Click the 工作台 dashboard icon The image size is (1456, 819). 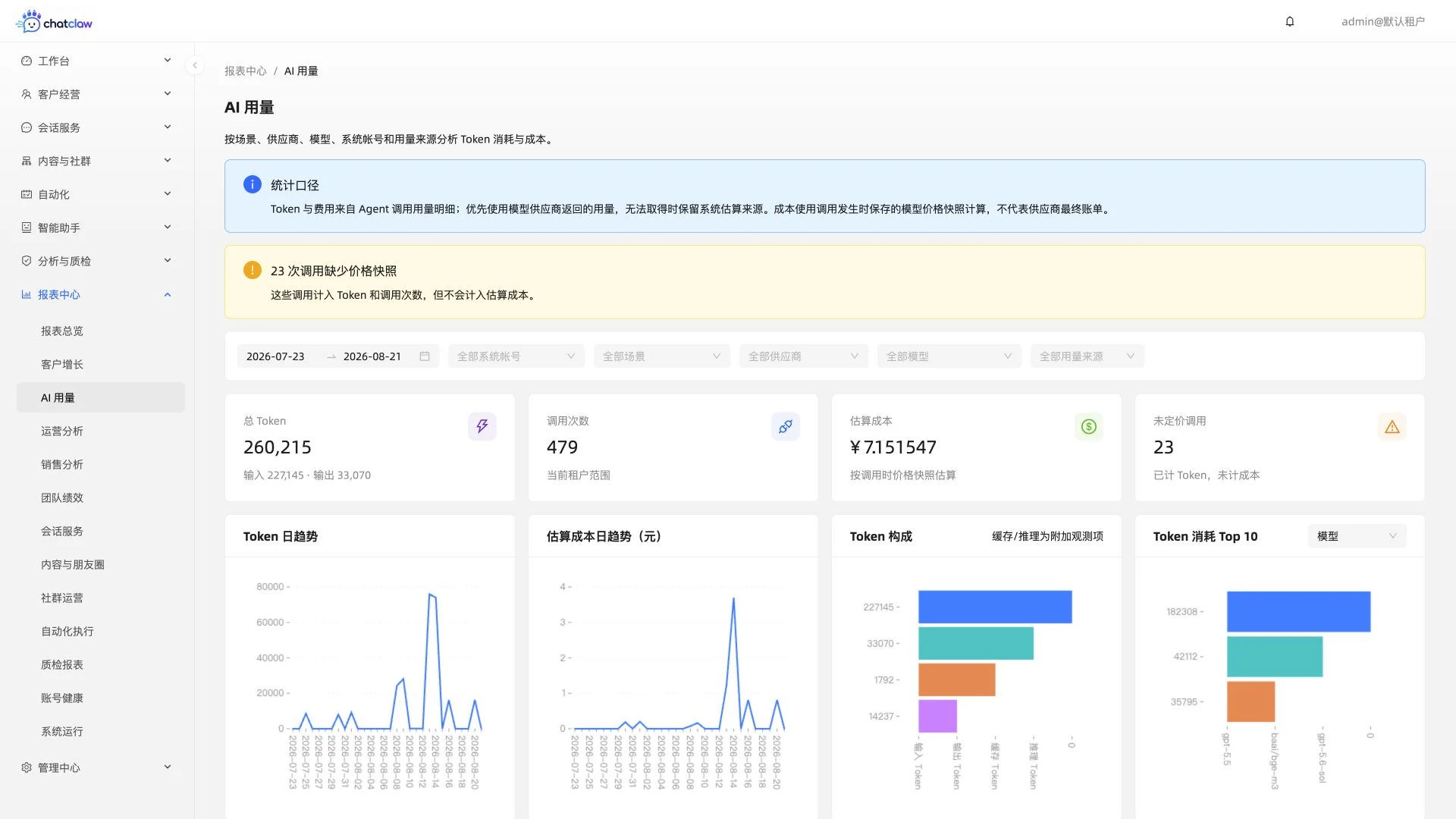pyautogui.click(x=27, y=61)
